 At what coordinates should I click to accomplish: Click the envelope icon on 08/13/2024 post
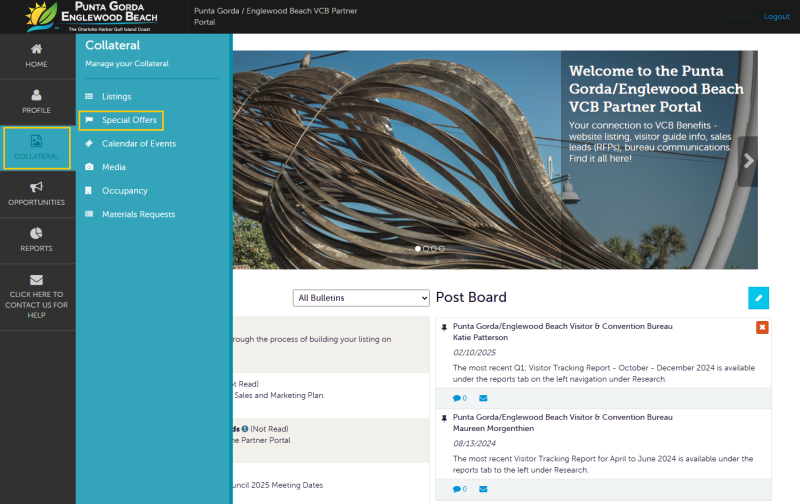coord(483,489)
